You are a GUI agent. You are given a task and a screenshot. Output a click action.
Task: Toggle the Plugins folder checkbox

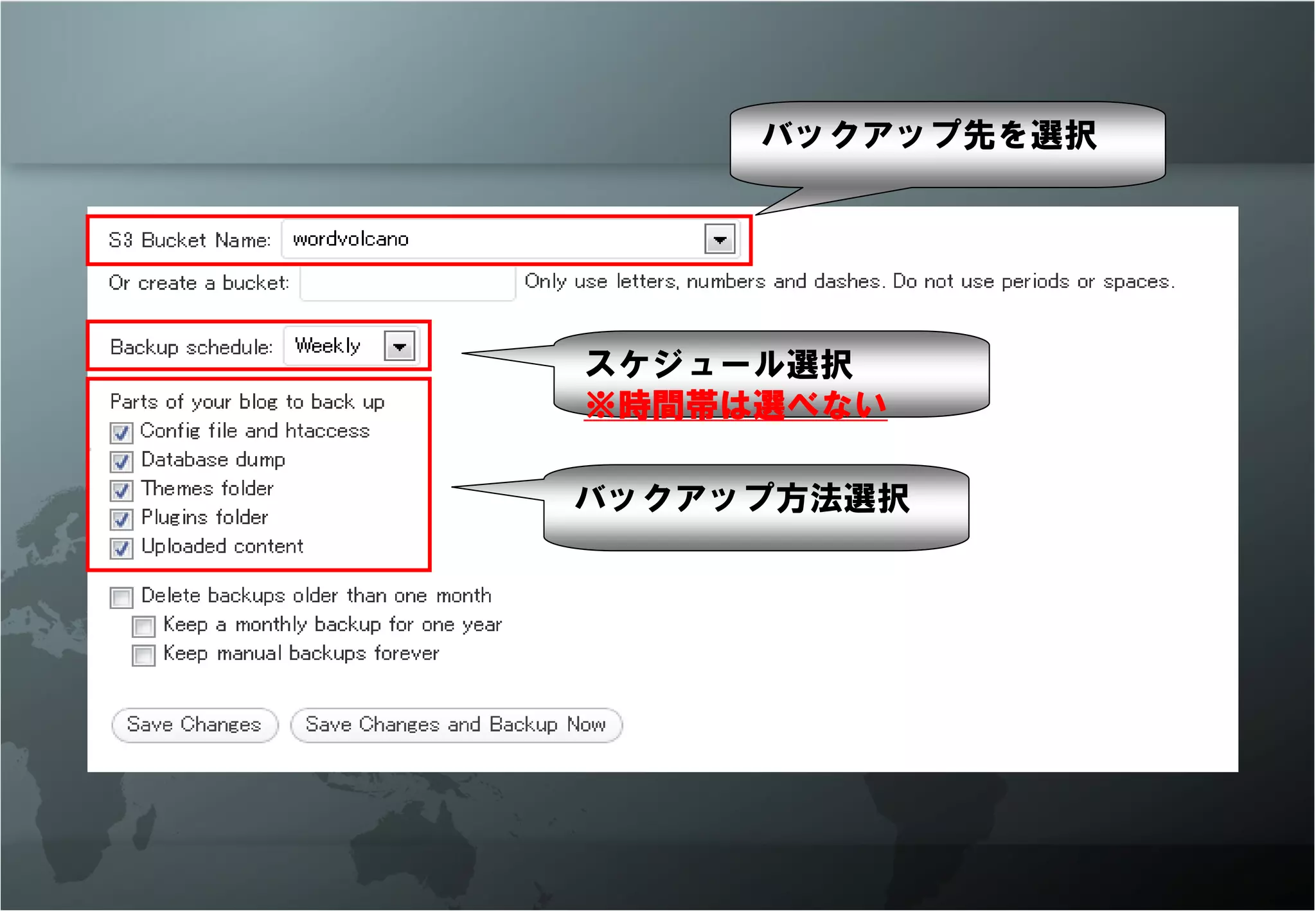coord(121,519)
